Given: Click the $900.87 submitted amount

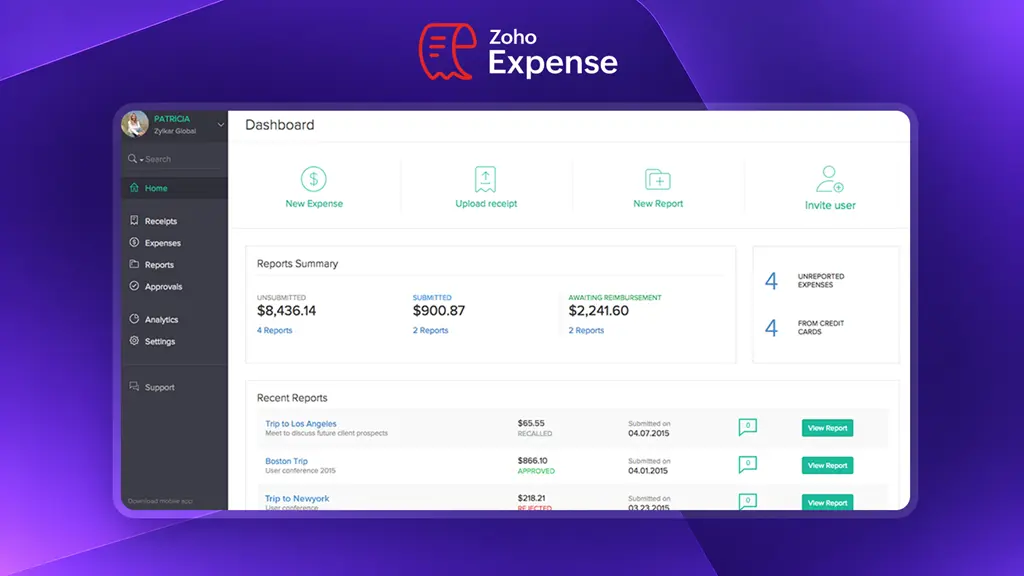Looking at the screenshot, I should [439, 311].
